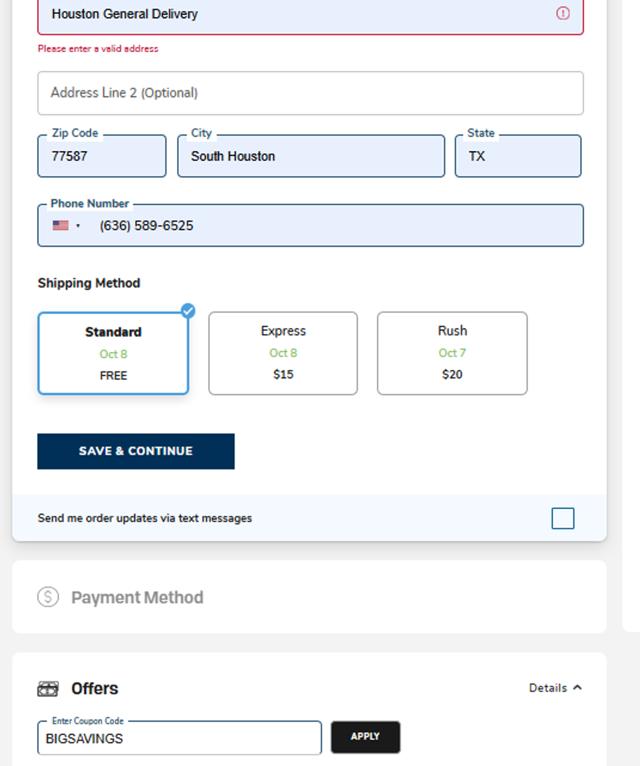Click the Zip Code field
The height and width of the screenshot is (766, 640).
tap(102, 157)
